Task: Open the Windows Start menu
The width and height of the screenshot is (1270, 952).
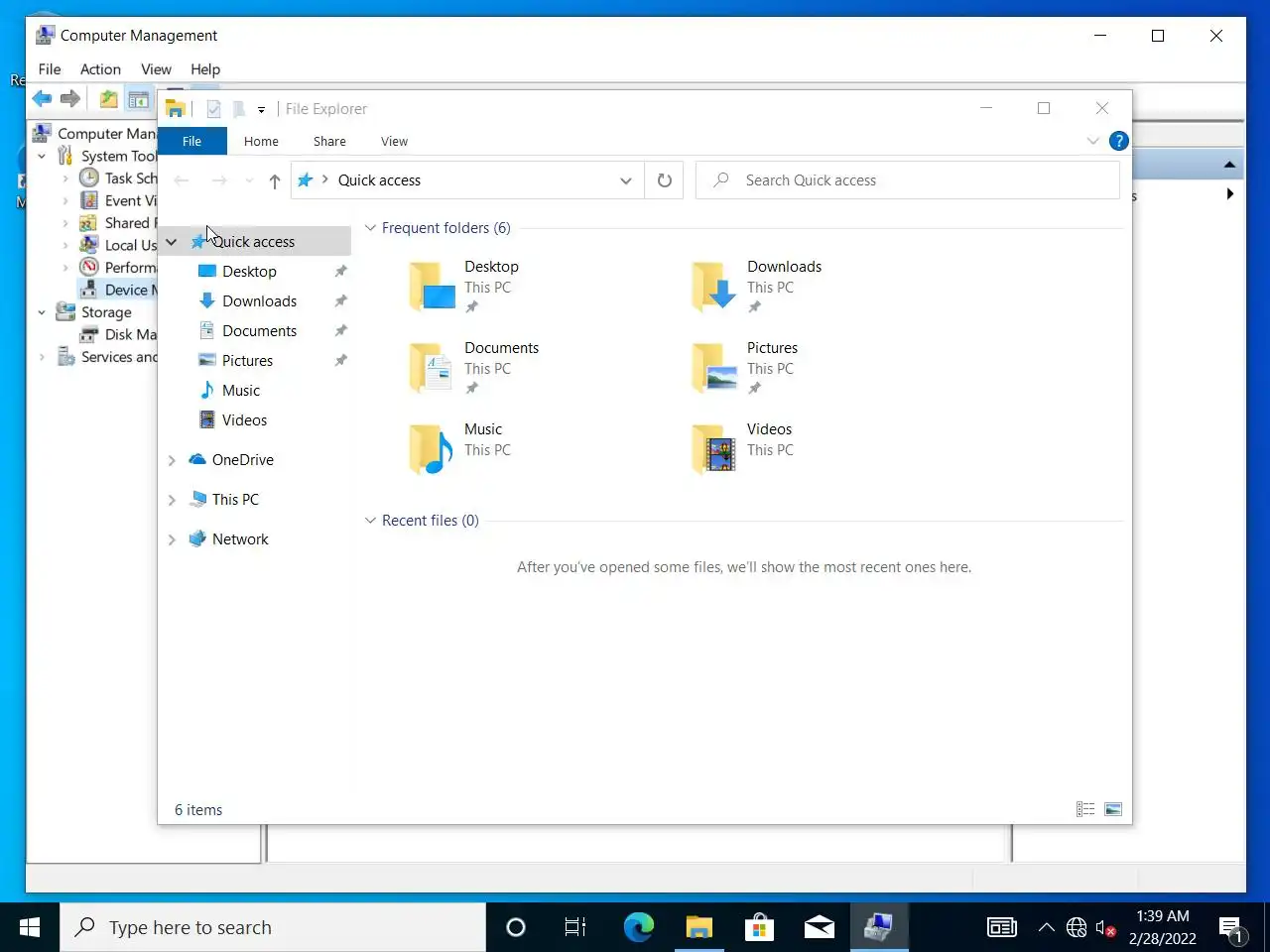Action: pyautogui.click(x=30, y=927)
